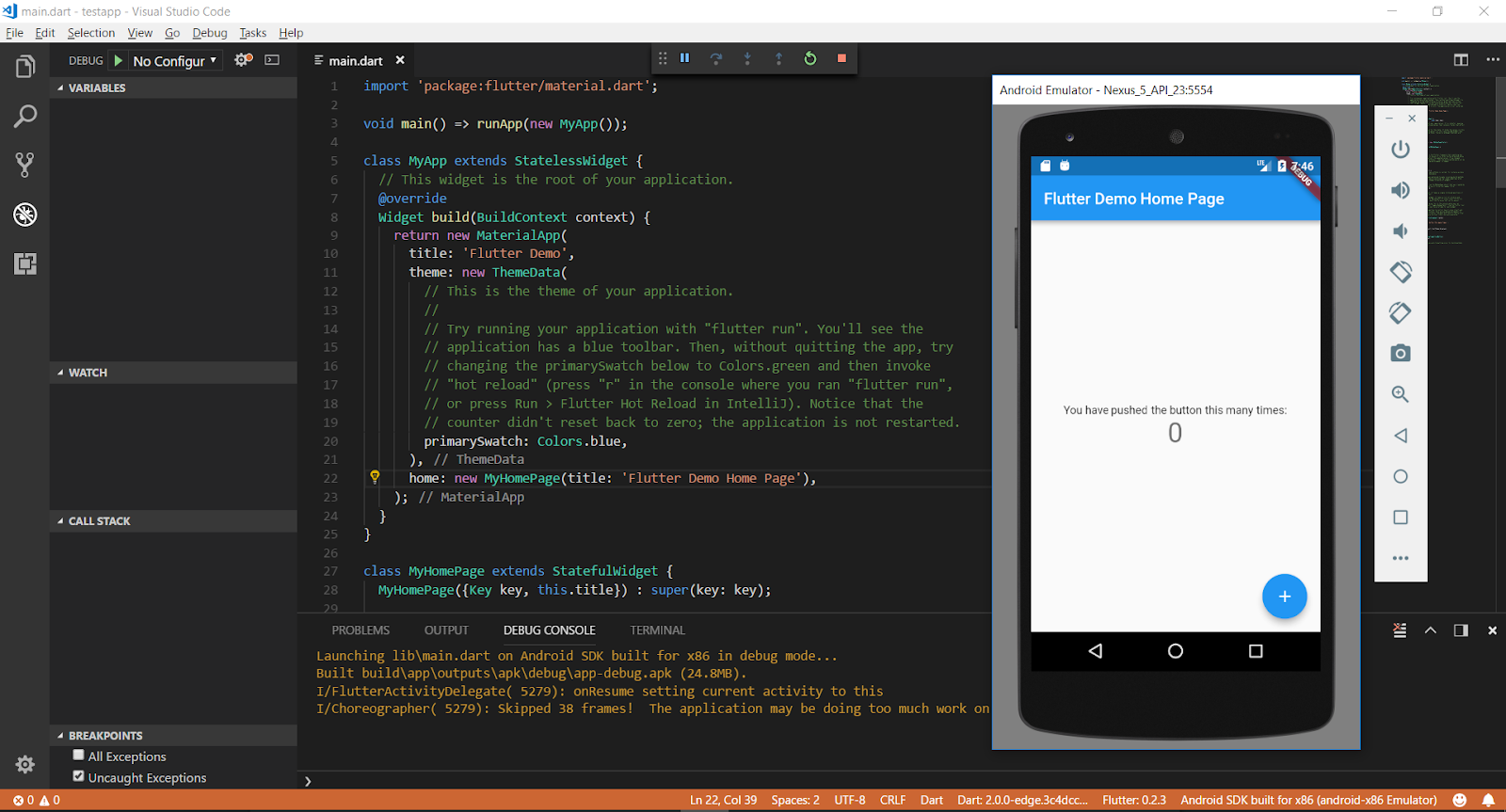This screenshot has width=1506, height=812.
Task: Switch to the Problems tab
Action: coord(360,630)
